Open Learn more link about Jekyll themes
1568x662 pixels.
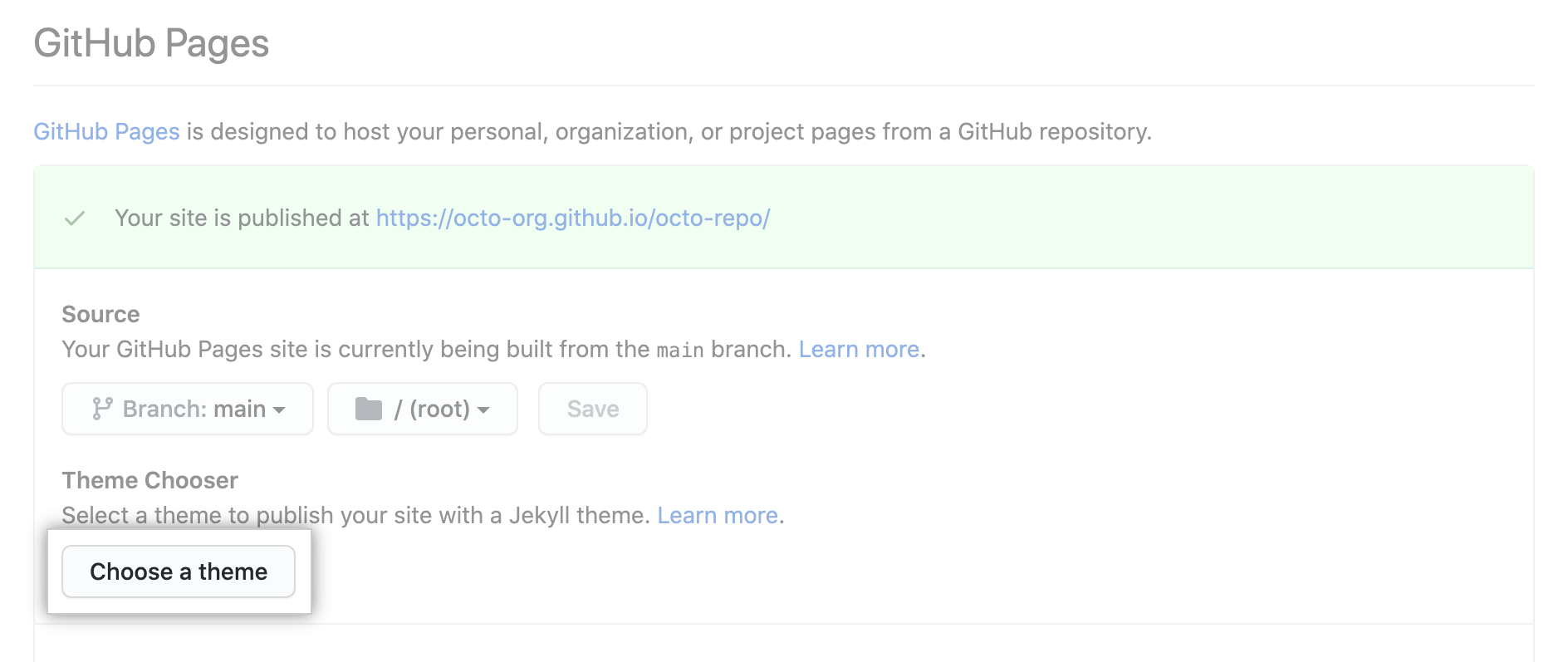(718, 515)
